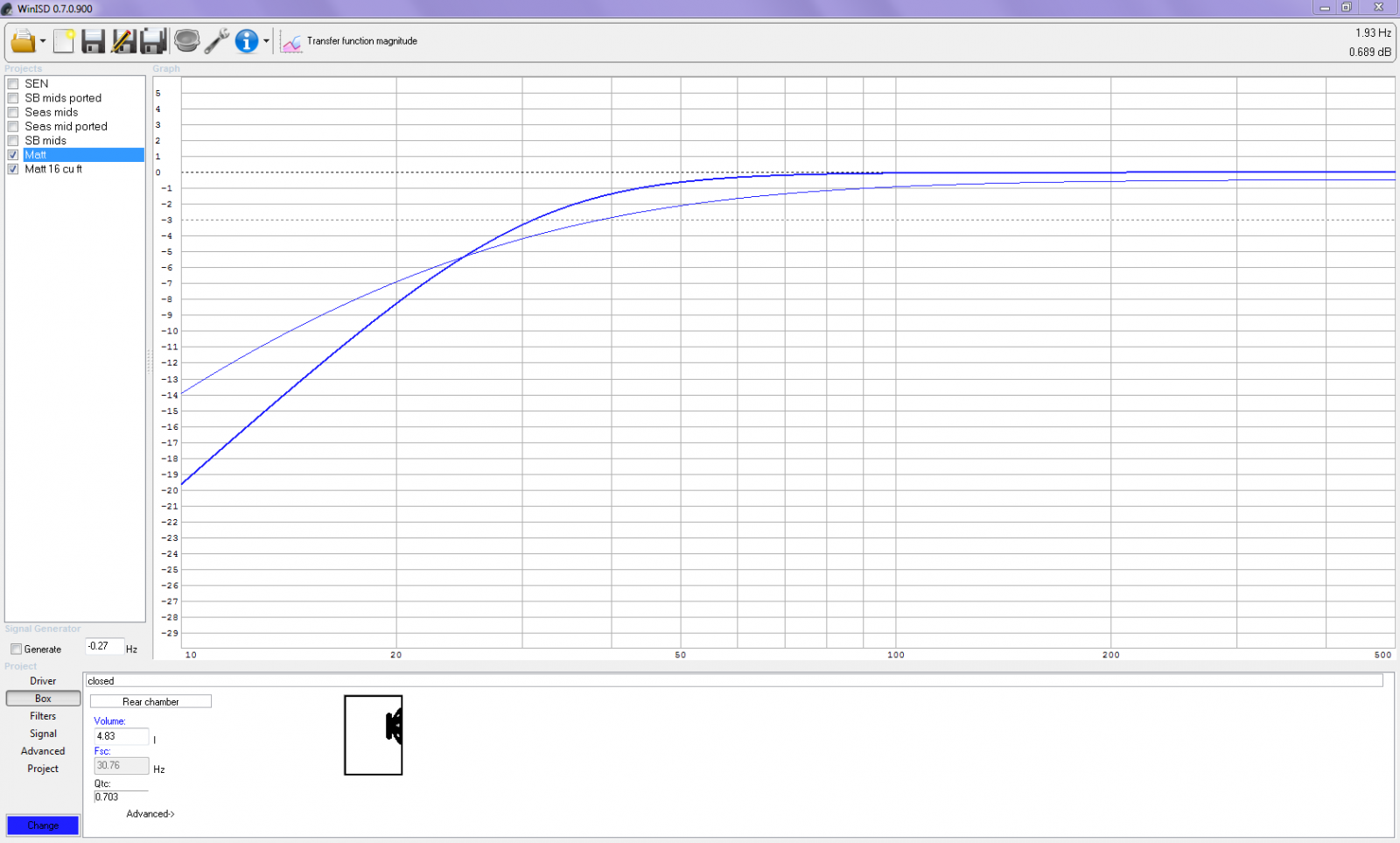
Task: Expand the dropdown arrow beside the open folder
Action: tap(43, 42)
